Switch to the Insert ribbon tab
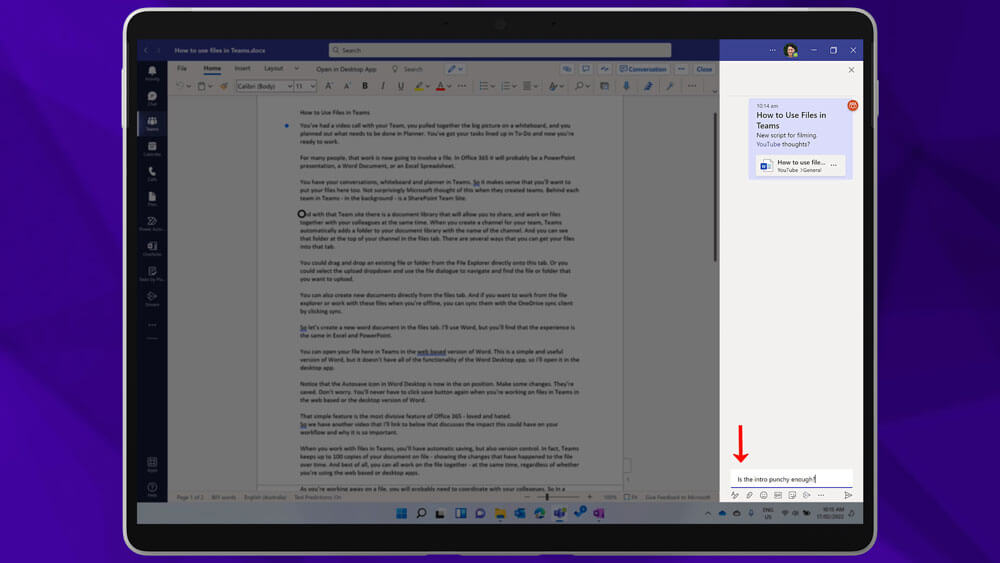This screenshot has width=1000, height=563. [242, 69]
